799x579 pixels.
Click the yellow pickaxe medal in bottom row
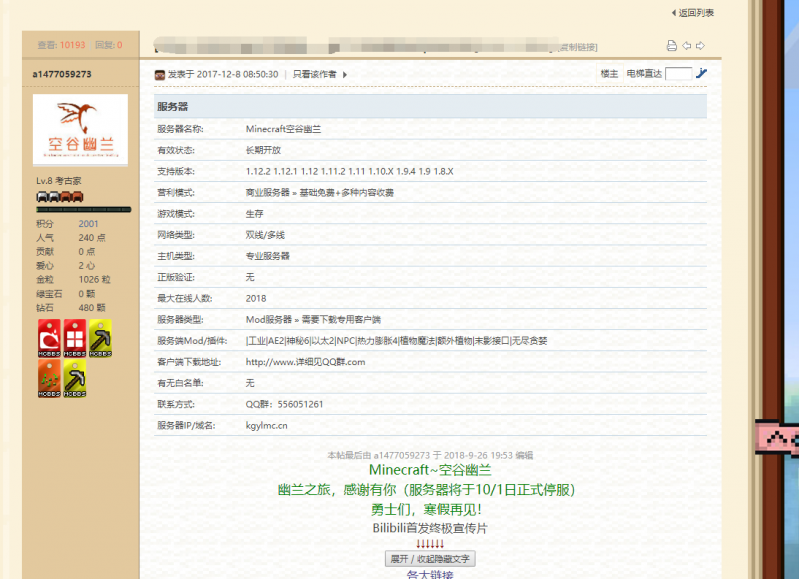pos(74,379)
